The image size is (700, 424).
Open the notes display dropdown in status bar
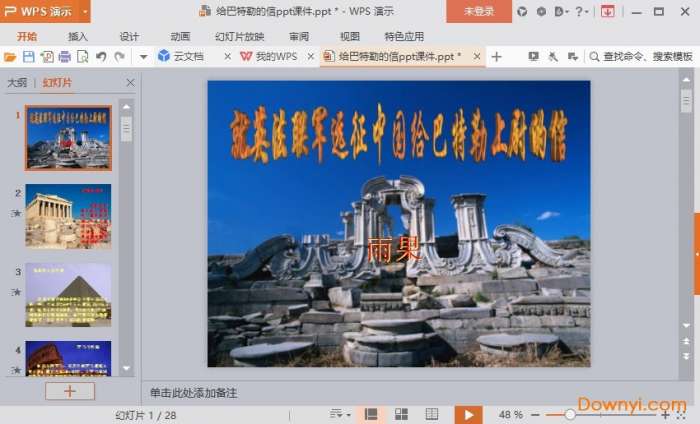point(340,415)
